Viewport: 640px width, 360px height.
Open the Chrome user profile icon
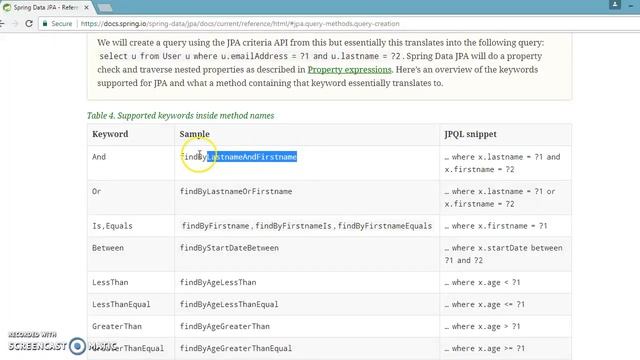(615, 5)
